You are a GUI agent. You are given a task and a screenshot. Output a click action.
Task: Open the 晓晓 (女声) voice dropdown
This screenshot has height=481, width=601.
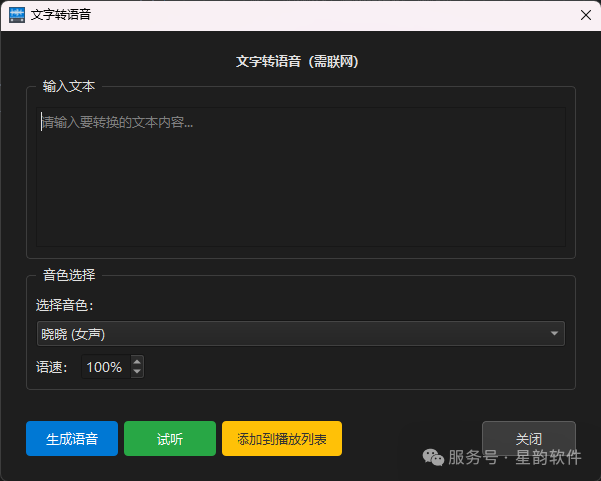(300, 333)
